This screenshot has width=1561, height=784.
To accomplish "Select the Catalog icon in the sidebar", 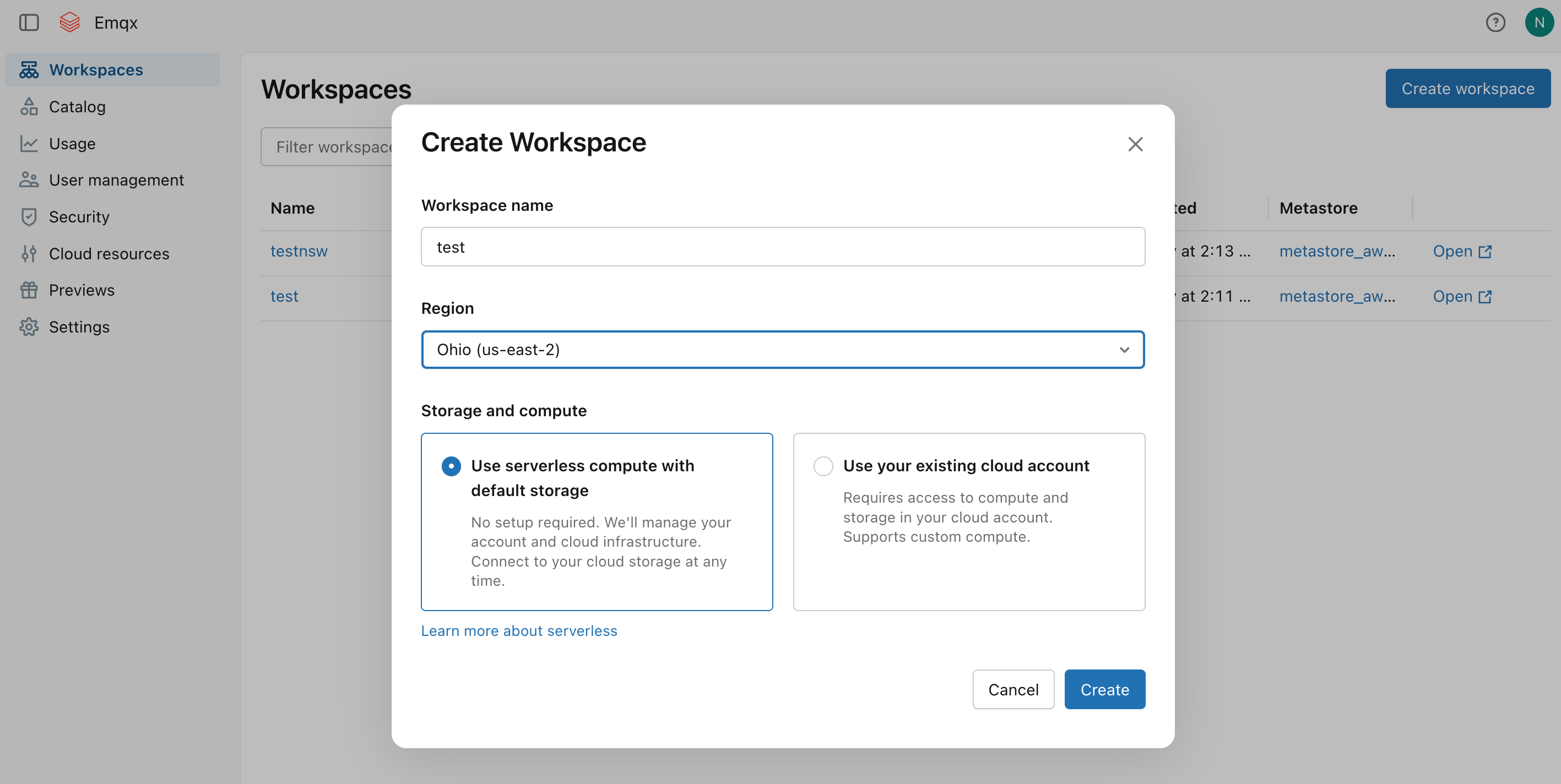I will [29, 107].
